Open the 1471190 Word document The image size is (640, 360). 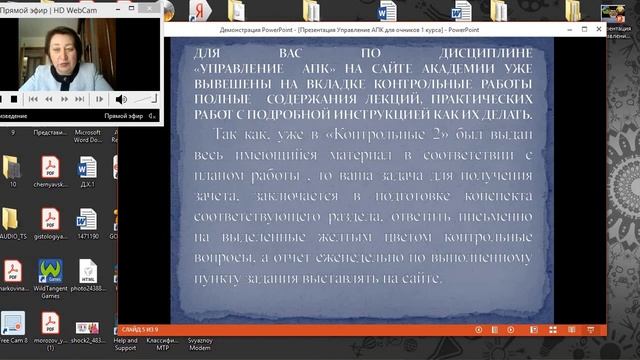[87, 223]
